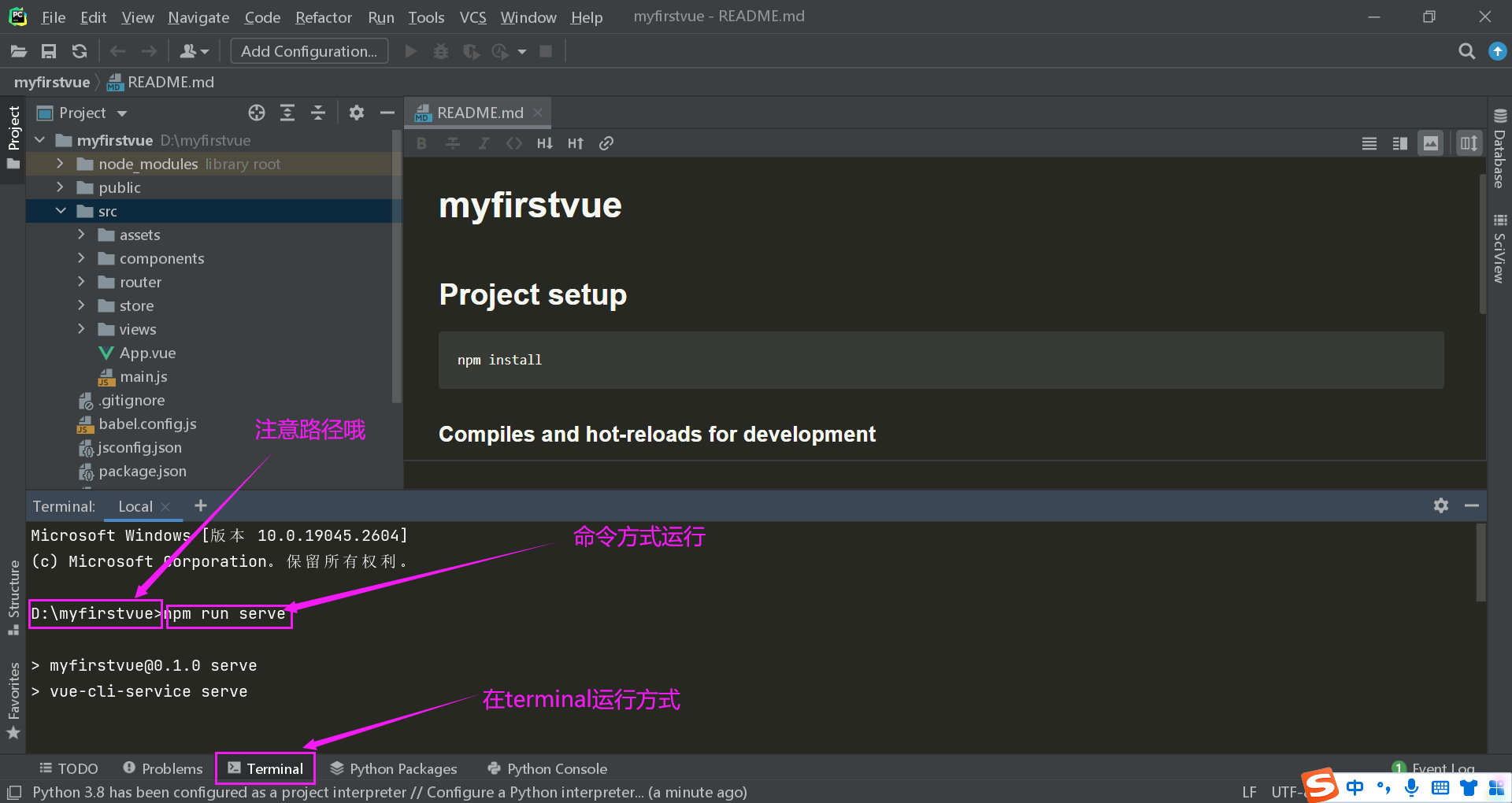Switch to editor-only view mode
1512x803 pixels.
pos(1369,143)
